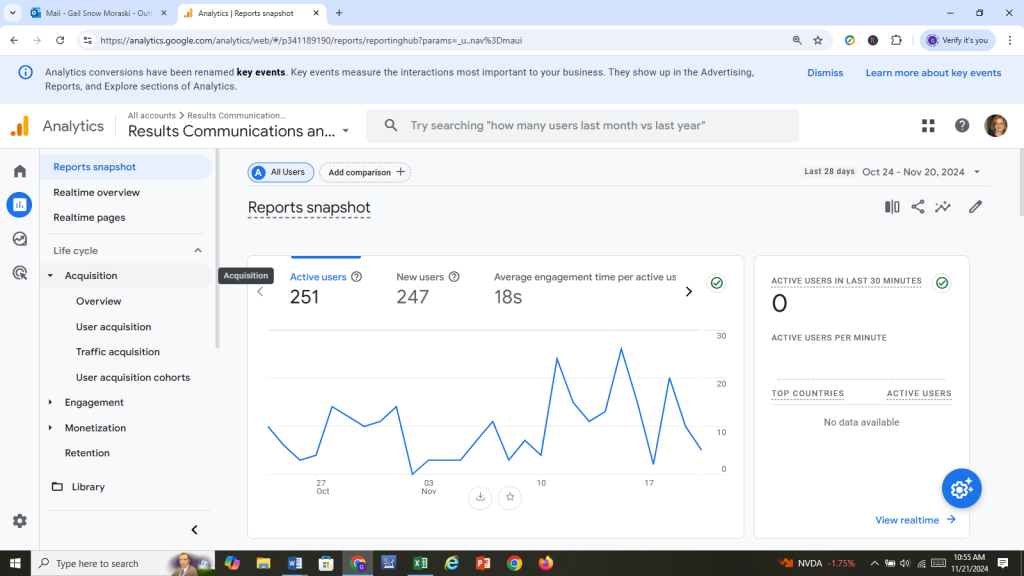Click green check icon on realtime card
This screenshot has height=576, width=1024.
click(942, 283)
